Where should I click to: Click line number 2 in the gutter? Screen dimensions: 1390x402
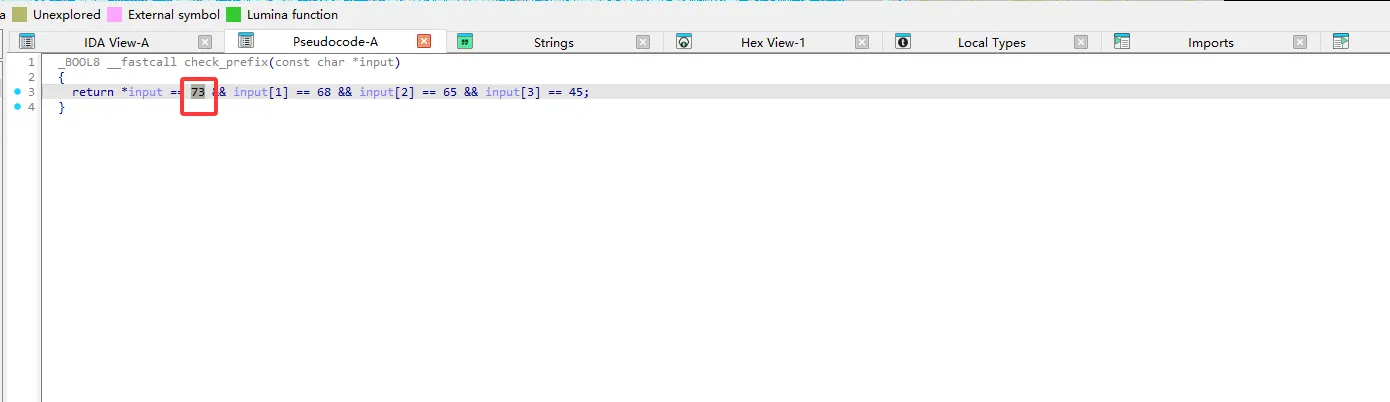(x=31, y=77)
